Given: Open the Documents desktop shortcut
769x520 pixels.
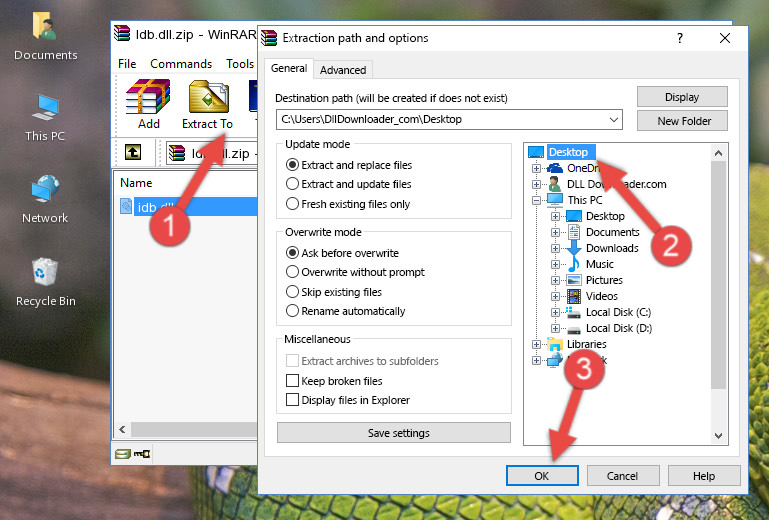Looking at the screenshot, I should [45, 37].
